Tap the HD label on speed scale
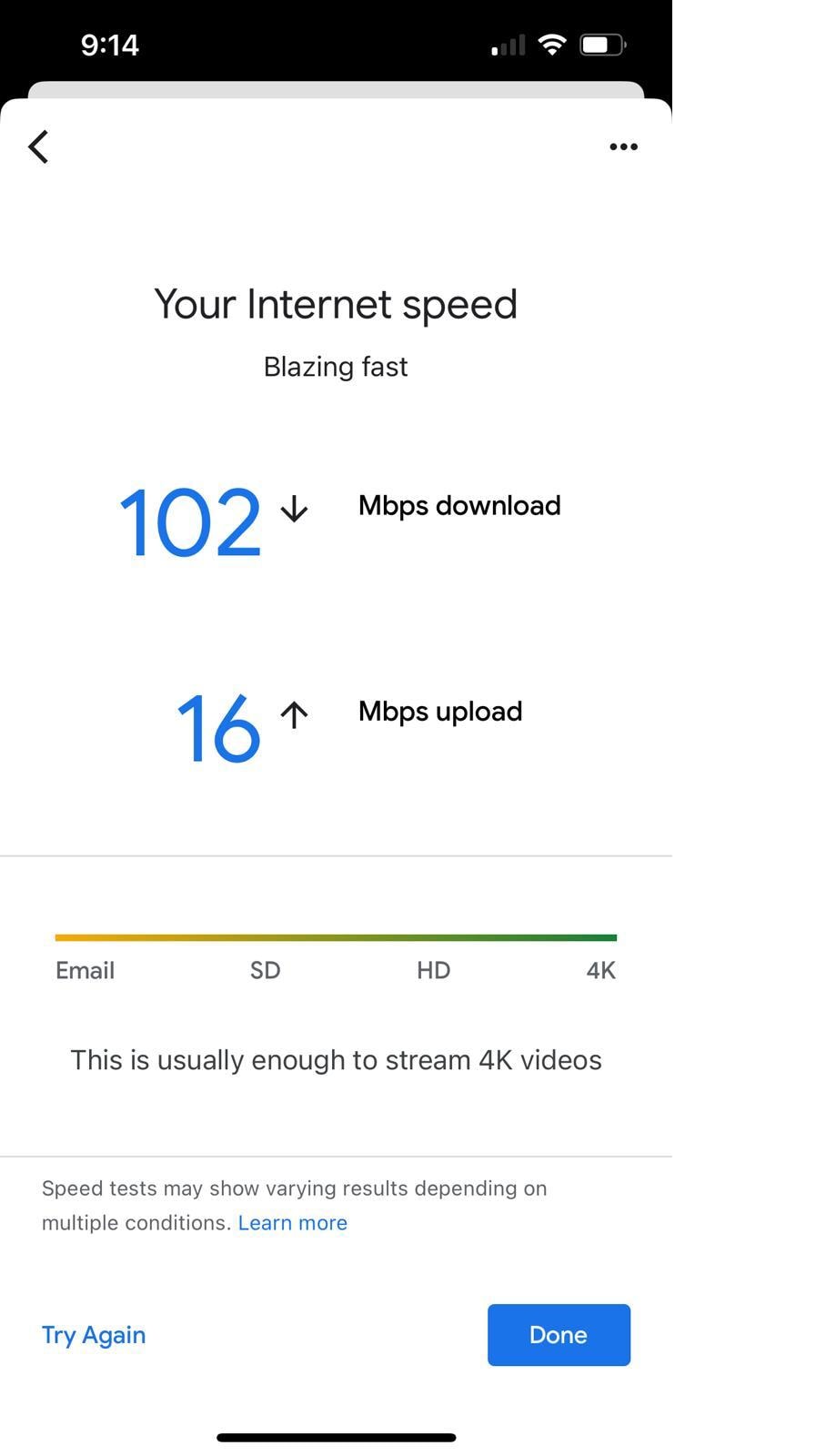Viewport: 816px width, 1456px height. (x=434, y=971)
